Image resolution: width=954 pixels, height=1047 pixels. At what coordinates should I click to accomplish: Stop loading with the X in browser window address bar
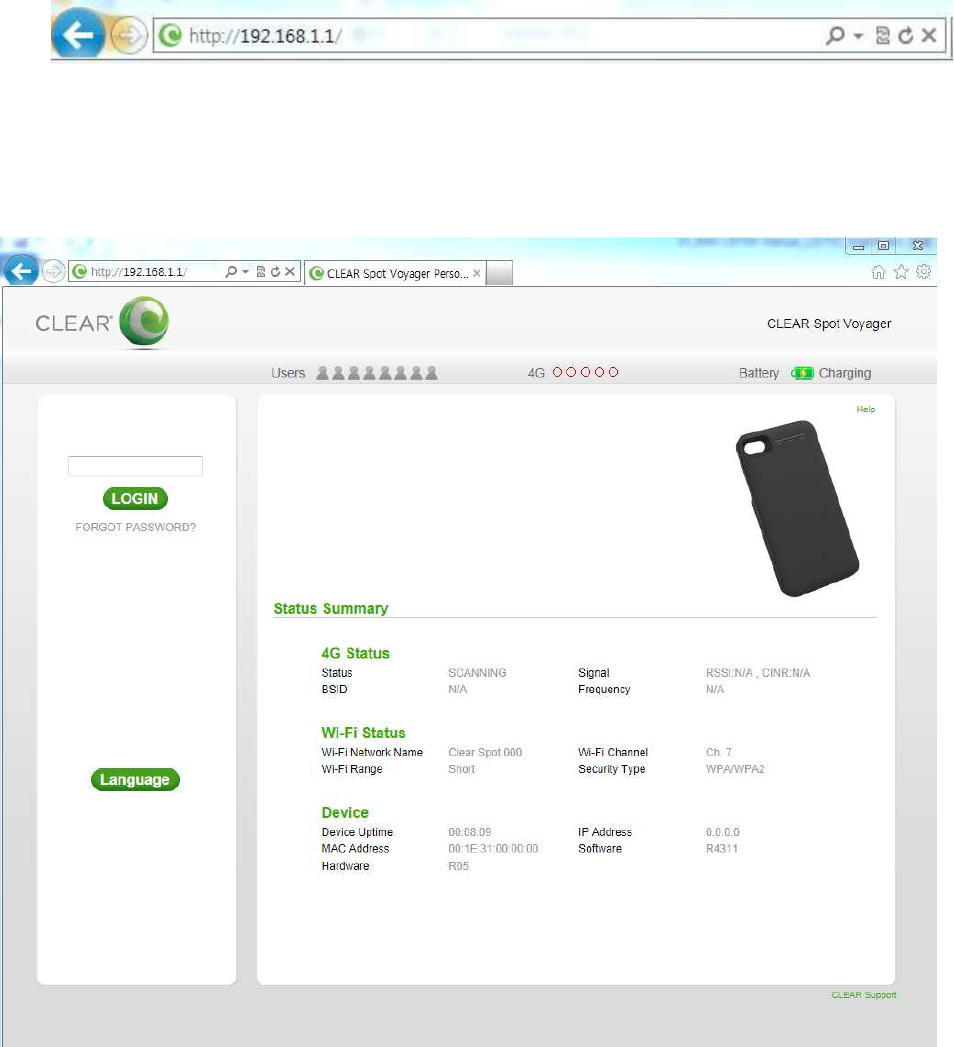[x=290, y=272]
